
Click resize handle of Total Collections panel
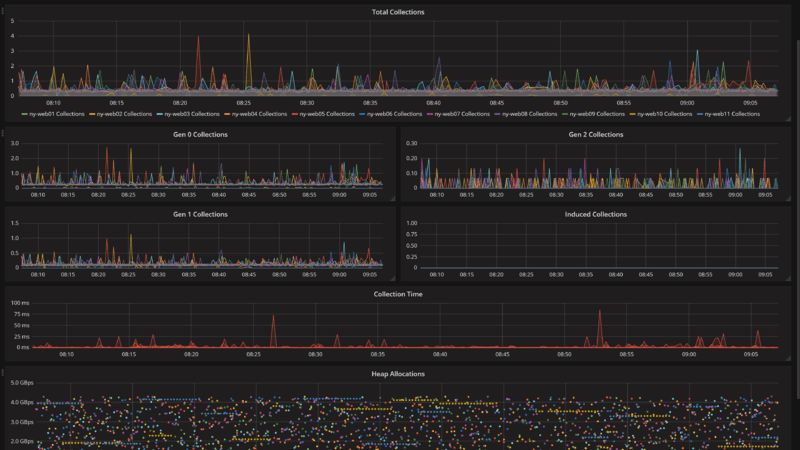[788, 118]
